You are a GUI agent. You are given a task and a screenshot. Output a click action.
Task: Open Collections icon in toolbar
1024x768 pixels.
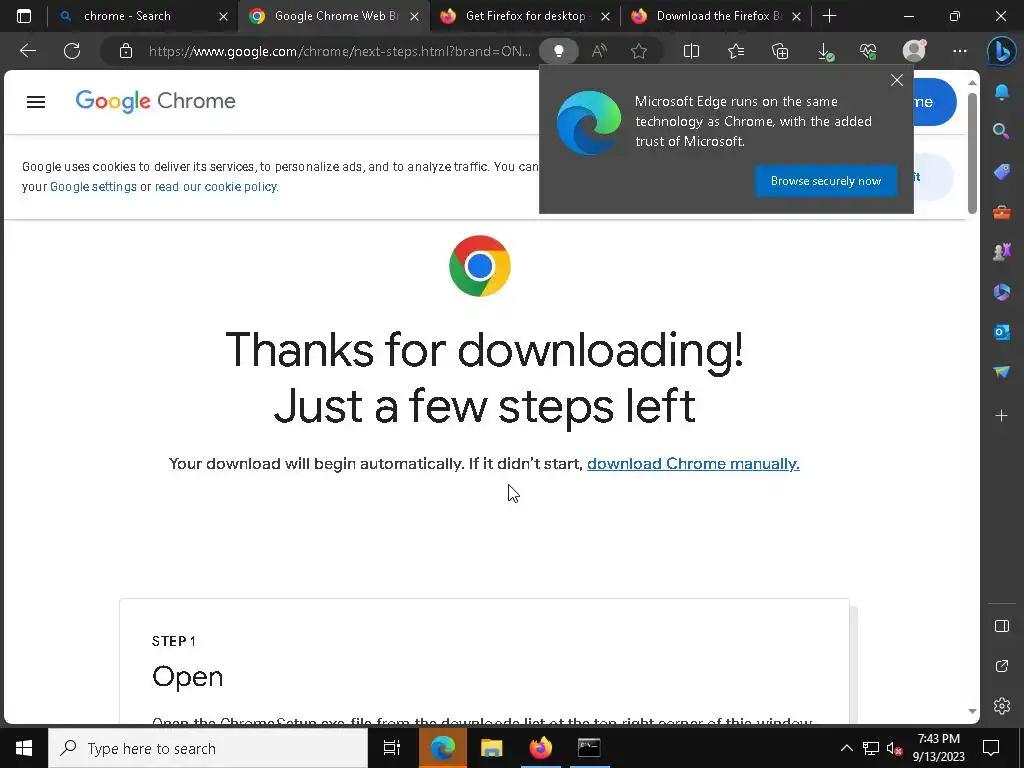[x=780, y=51]
